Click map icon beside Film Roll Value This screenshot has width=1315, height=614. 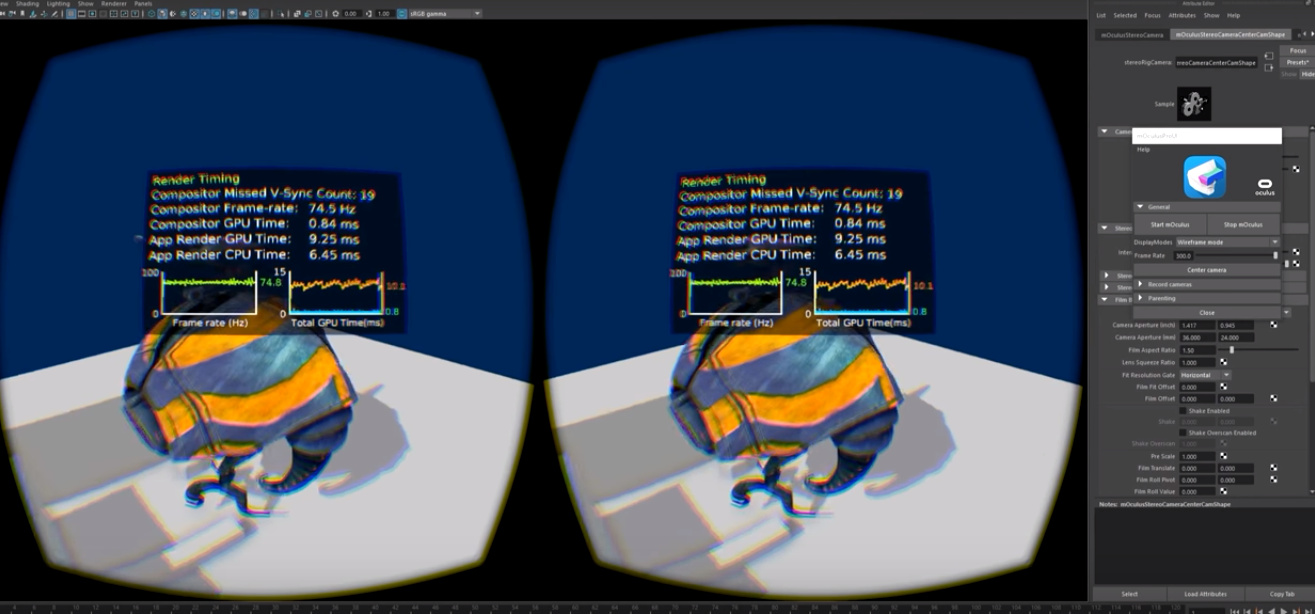1223,491
